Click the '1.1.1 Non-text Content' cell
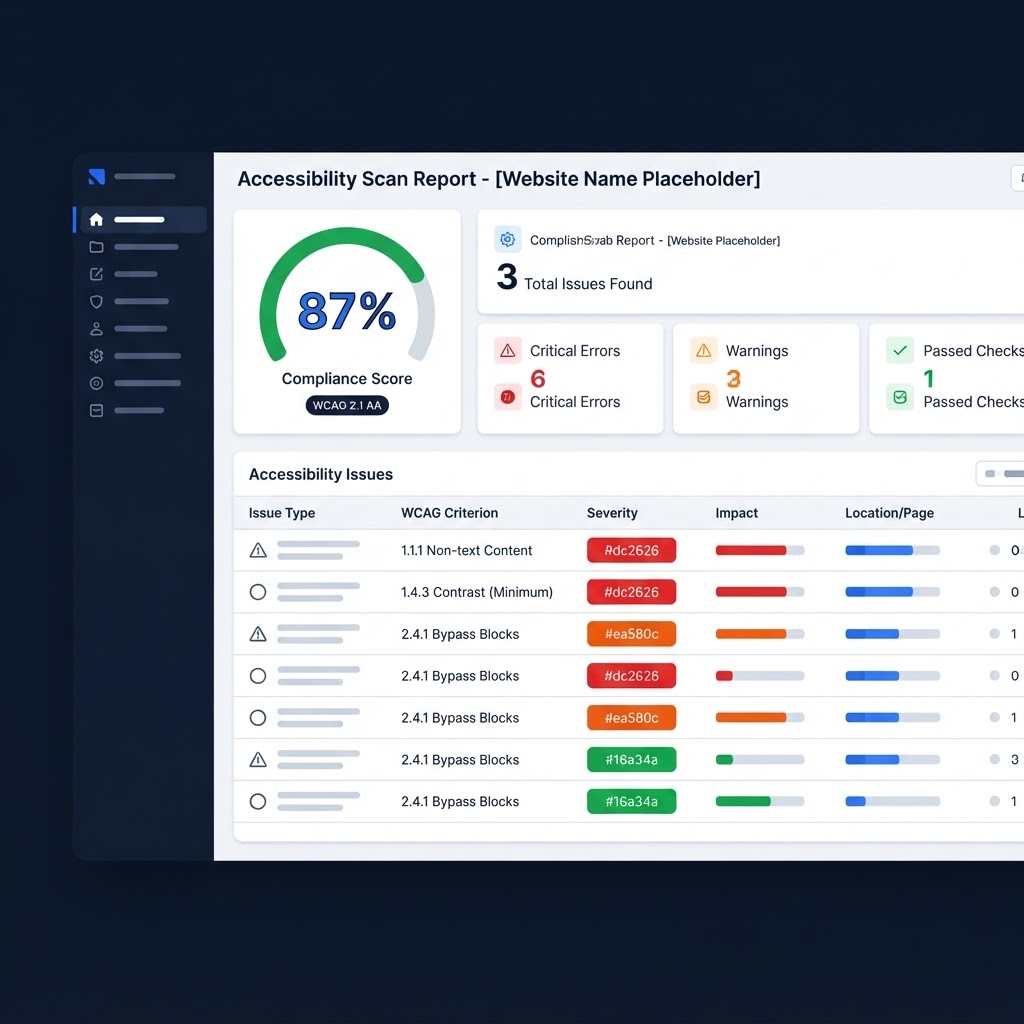The height and width of the screenshot is (1024, 1024). tap(466, 550)
